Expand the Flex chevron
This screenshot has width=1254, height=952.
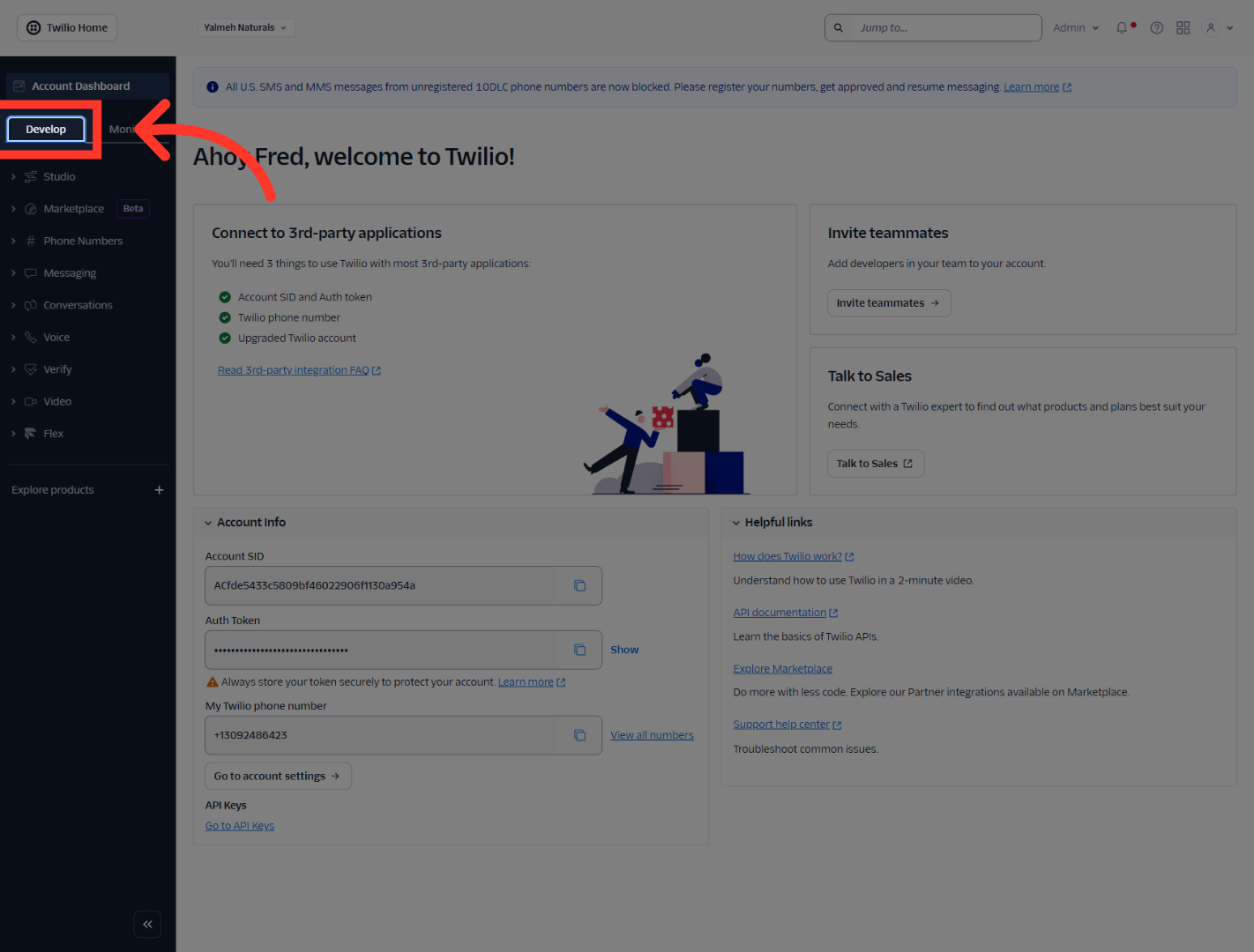pos(13,434)
